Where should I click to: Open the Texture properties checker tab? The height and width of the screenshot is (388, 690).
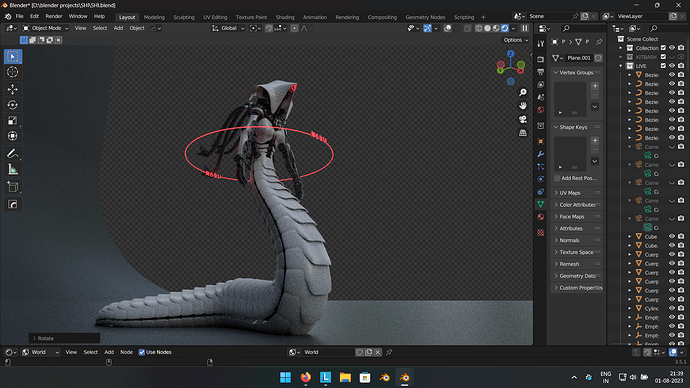(x=540, y=232)
